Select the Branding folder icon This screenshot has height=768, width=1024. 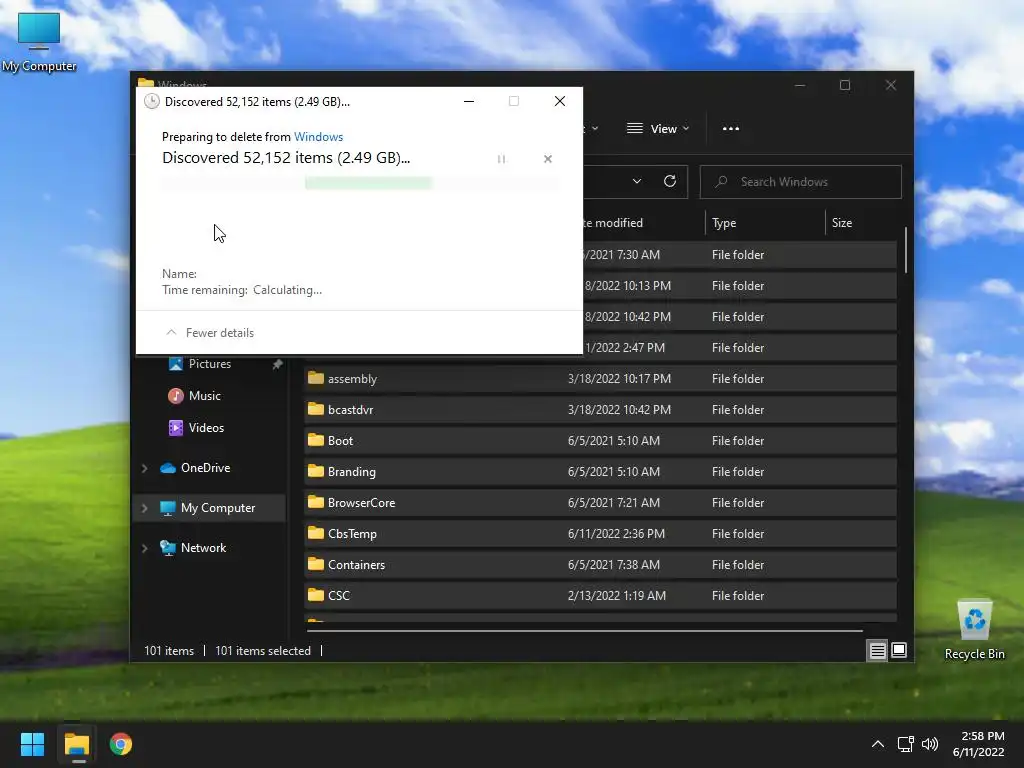pos(316,471)
